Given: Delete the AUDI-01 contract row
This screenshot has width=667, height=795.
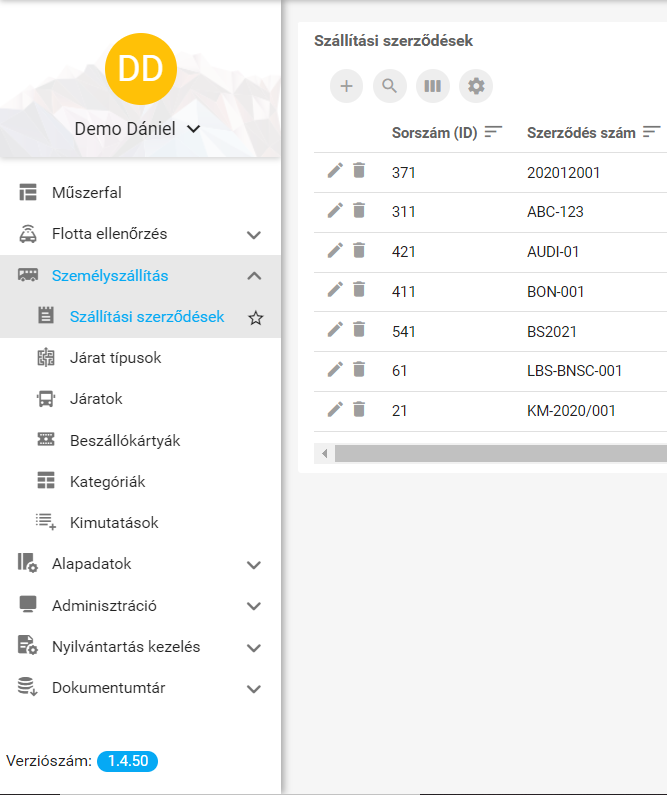Looking at the screenshot, I should (x=359, y=251).
